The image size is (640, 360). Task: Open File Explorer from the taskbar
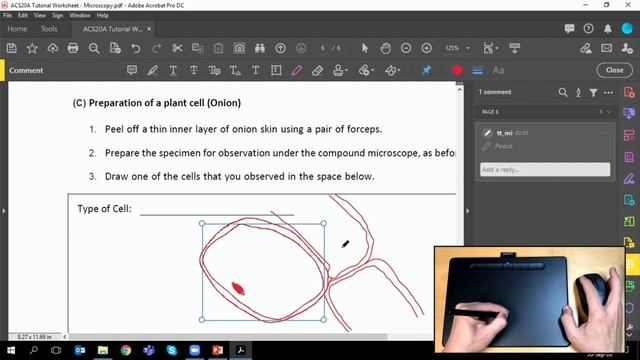[103, 350]
